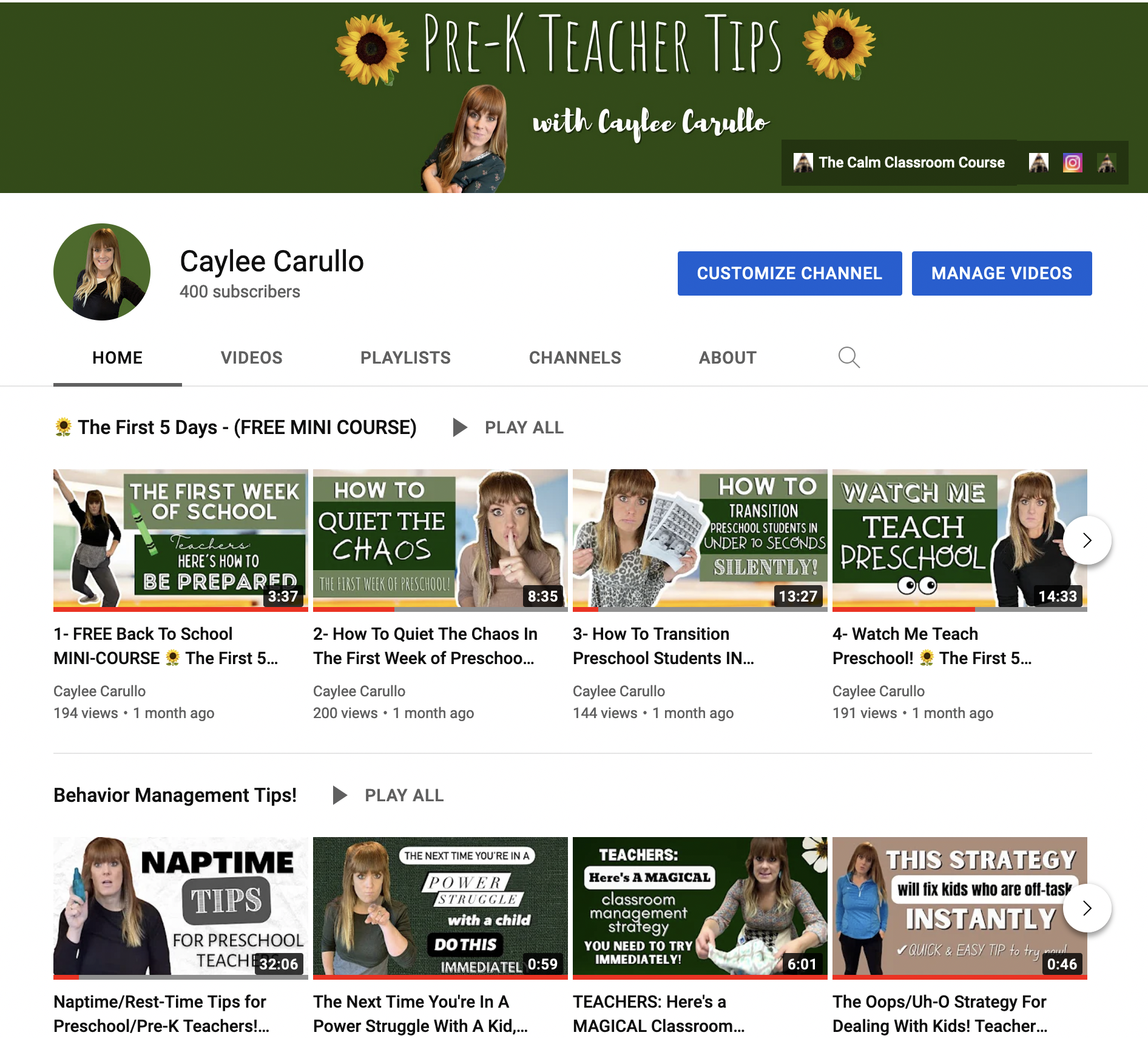The image size is (1148, 1038).
Task: Open Power Struggle video thumbnail
Action: pos(441,908)
